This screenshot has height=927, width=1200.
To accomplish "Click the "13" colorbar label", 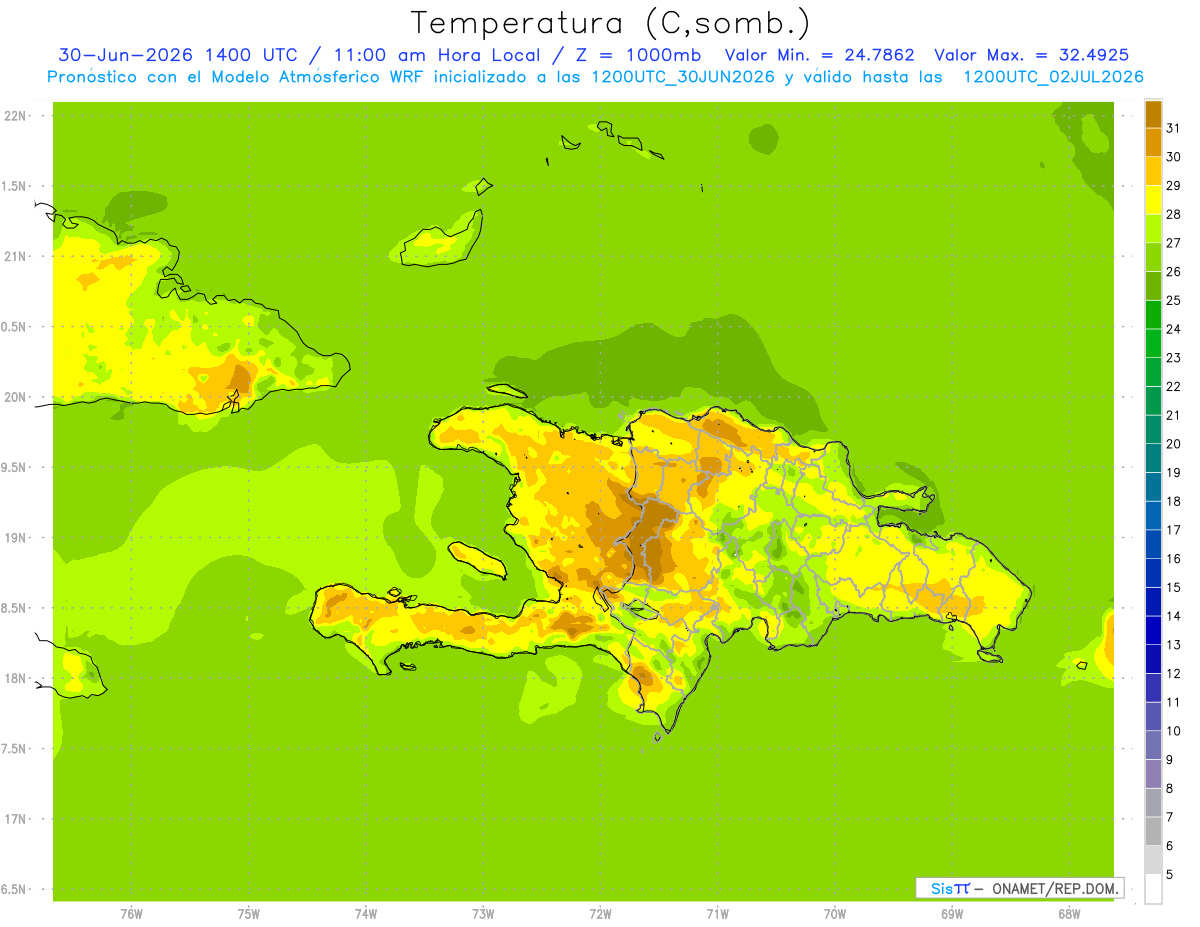I will pyautogui.click(x=1173, y=645).
